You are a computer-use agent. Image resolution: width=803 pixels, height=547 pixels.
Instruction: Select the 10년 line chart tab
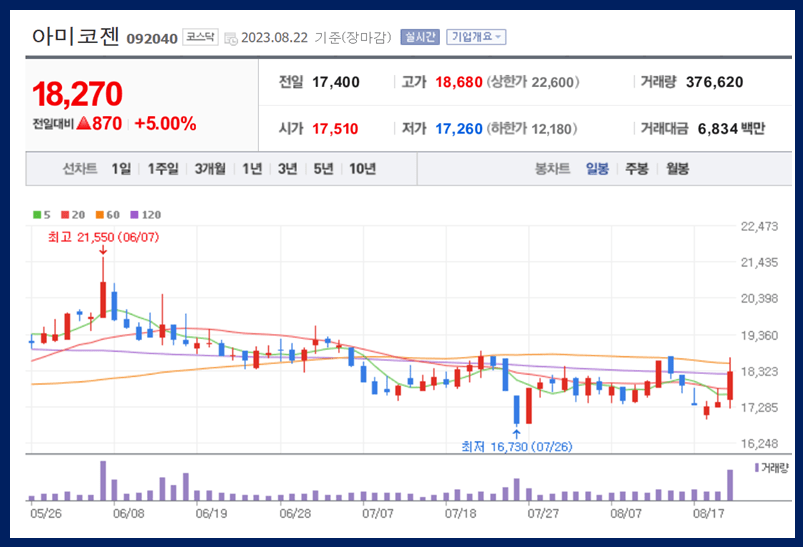[363, 169]
